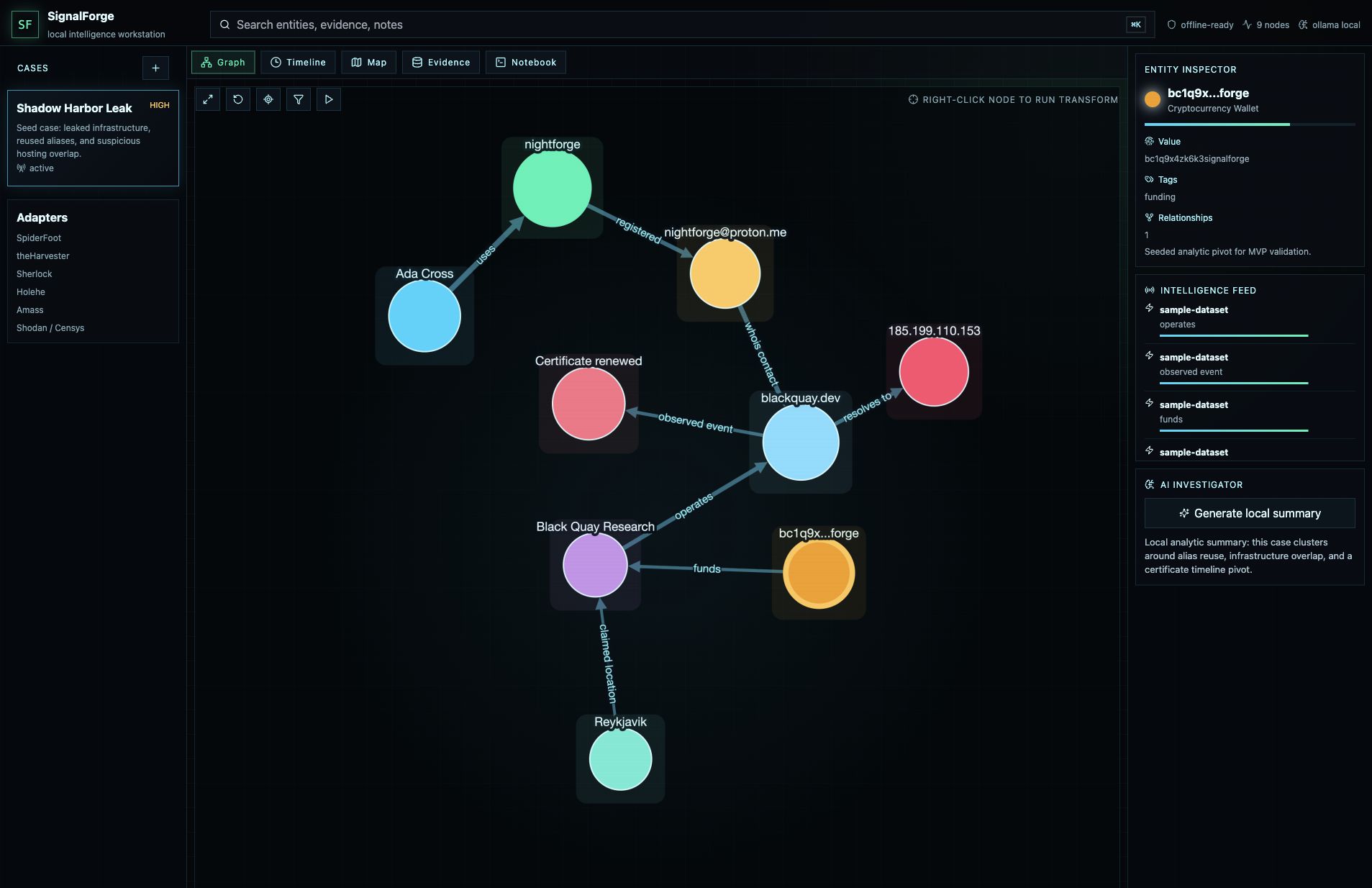Select the blackquay.dev node
Screen dimensions: 1372x888
click(801, 443)
